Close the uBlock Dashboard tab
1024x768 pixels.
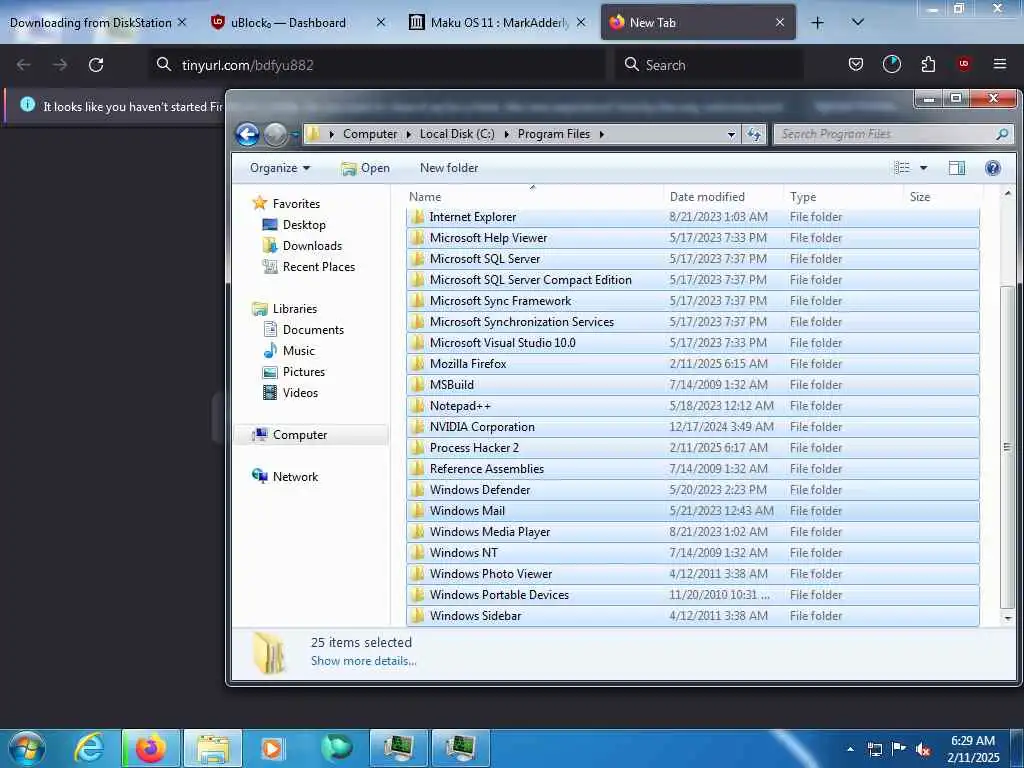pyautogui.click(x=381, y=23)
